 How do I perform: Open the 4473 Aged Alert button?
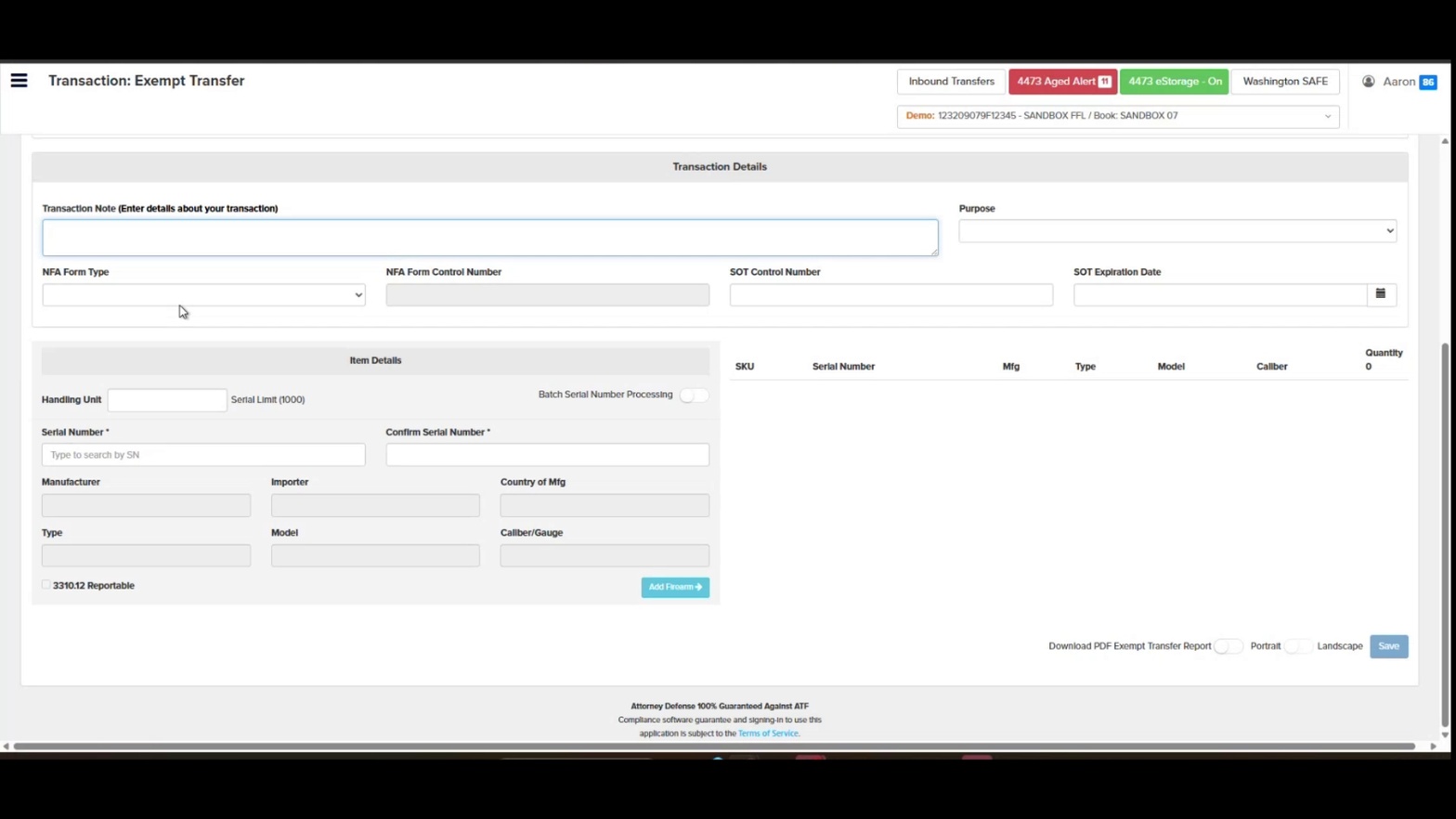1062,82
